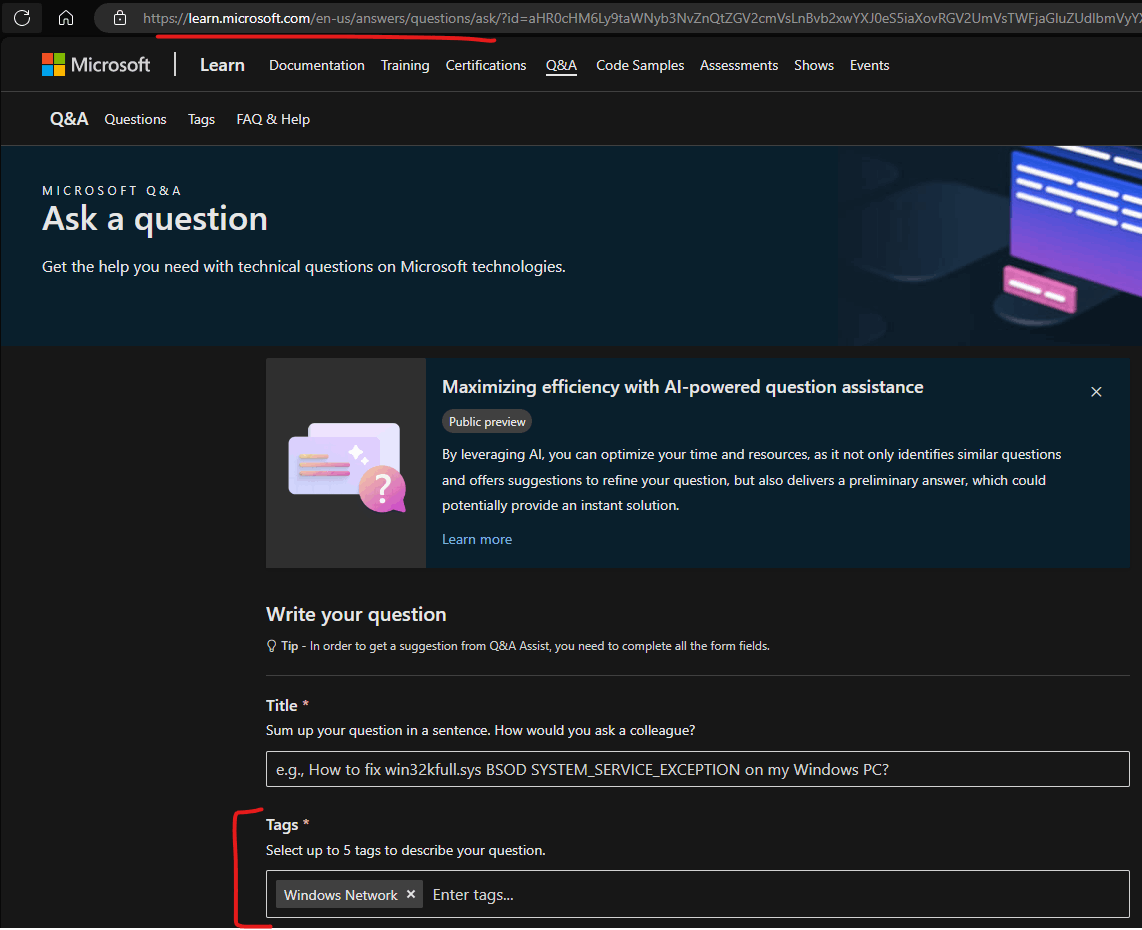This screenshot has height=930, width=1142.
Task: Click the lightbulb tip icon
Action: pos(272,646)
